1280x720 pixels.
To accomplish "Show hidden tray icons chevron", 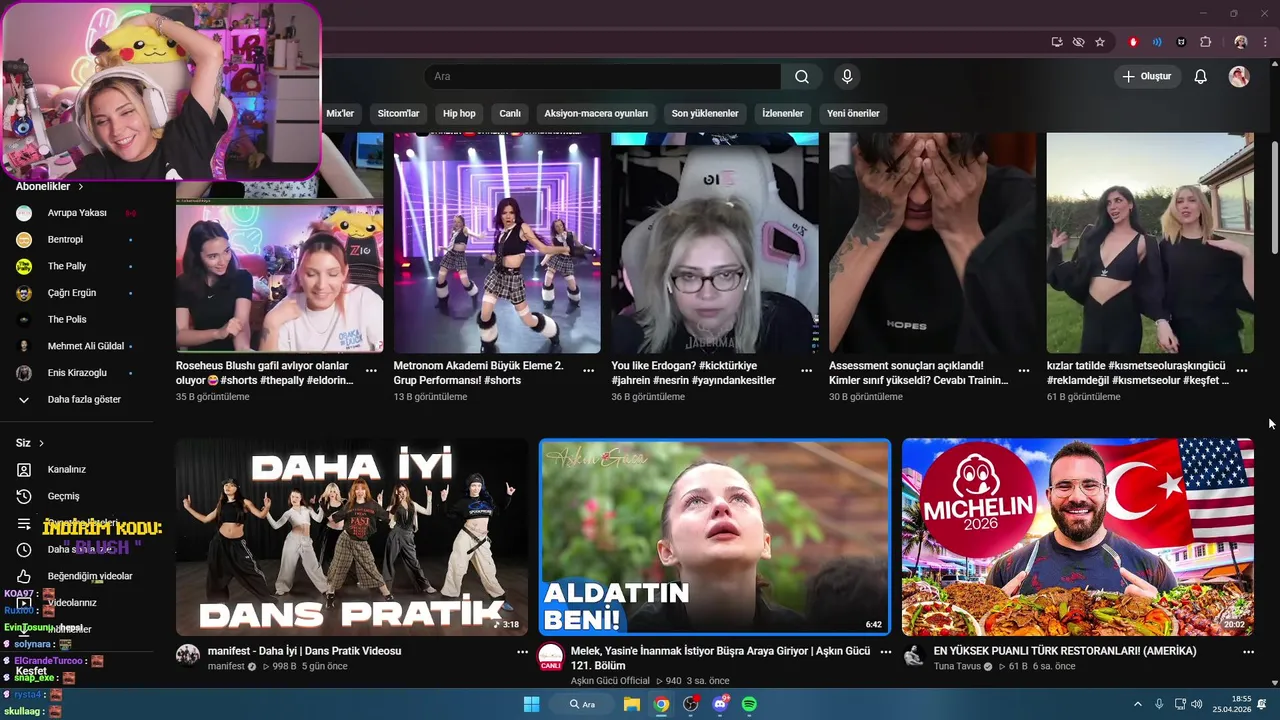I will [x=1137, y=704].
